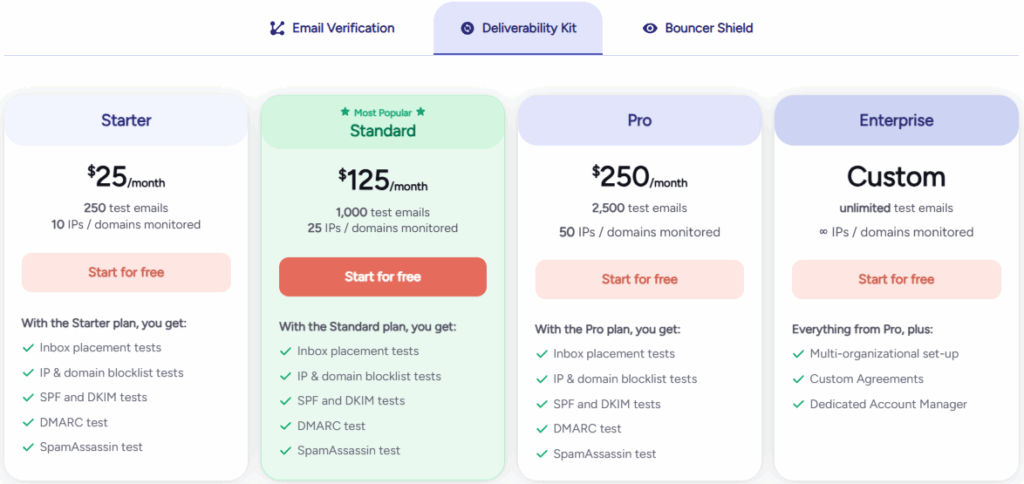
Task: Click checkmark beside Pro SpamAssassin test
Action: coord(542,454)
